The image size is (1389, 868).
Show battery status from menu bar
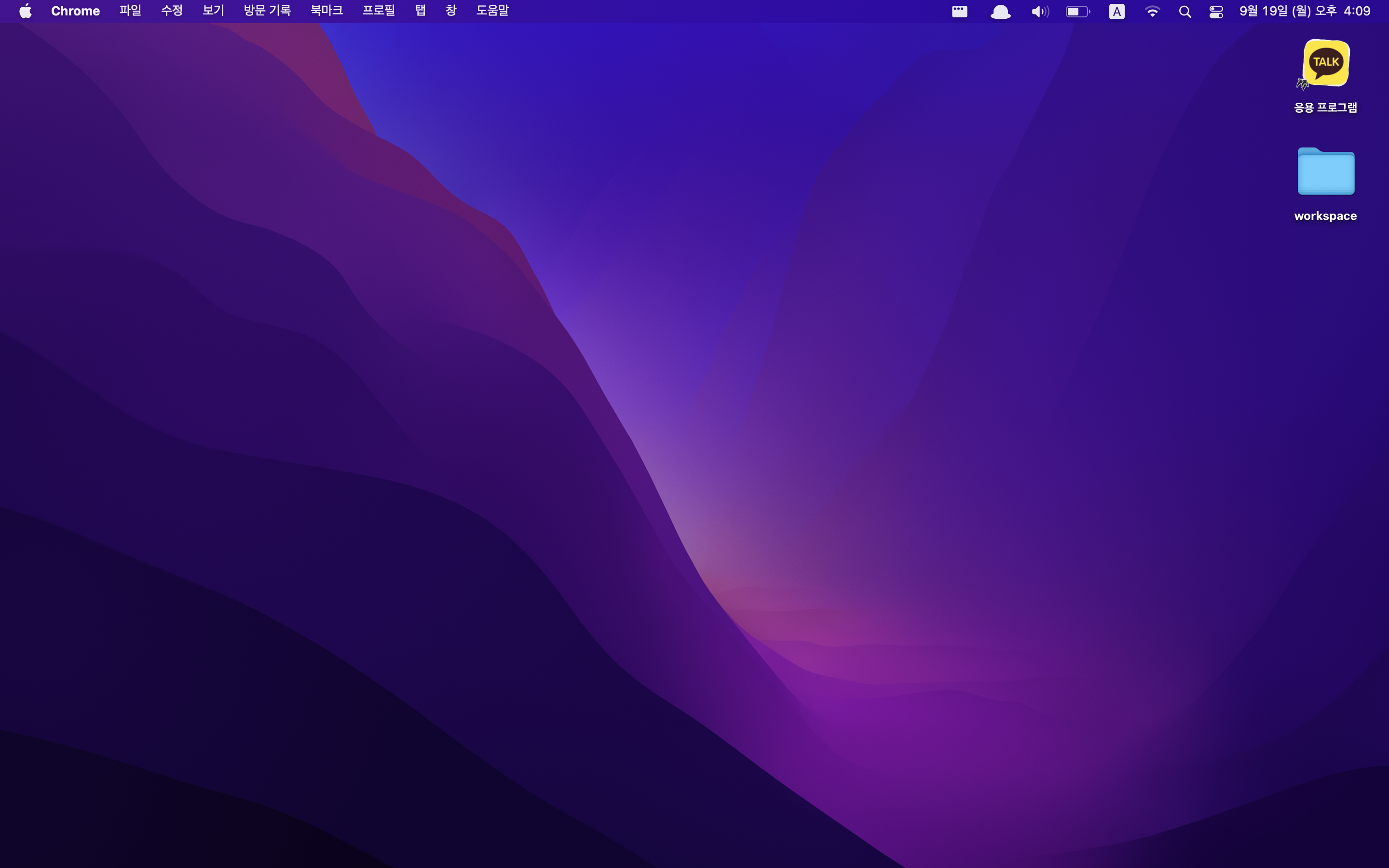point(1077,12)
